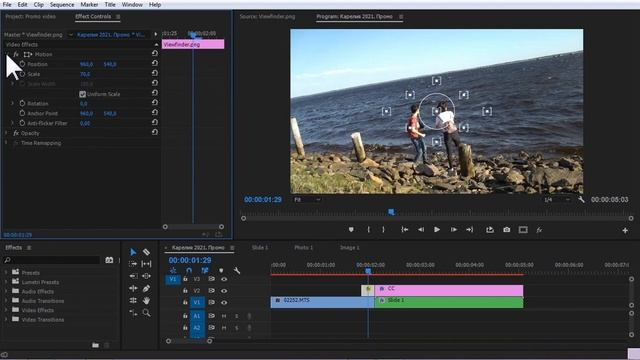Open the button editor plus icon
640x360 pixels.
pos(625,231)
